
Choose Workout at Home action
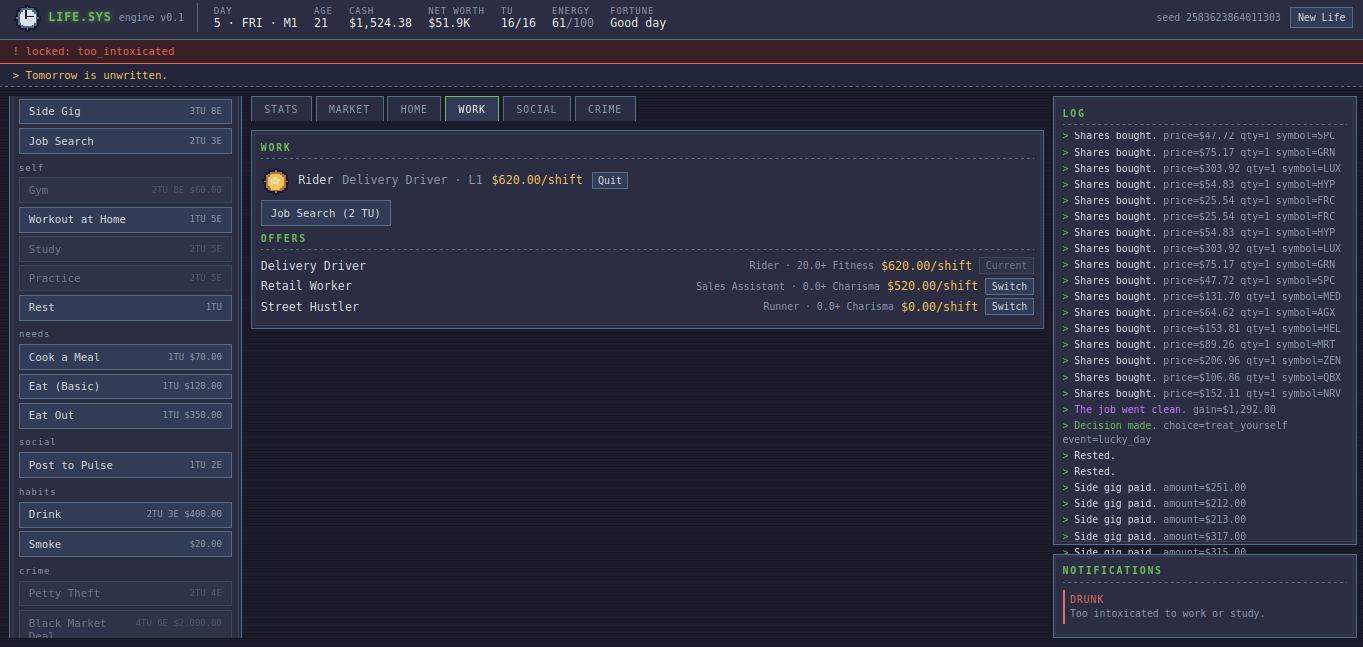tap(125, 219)
